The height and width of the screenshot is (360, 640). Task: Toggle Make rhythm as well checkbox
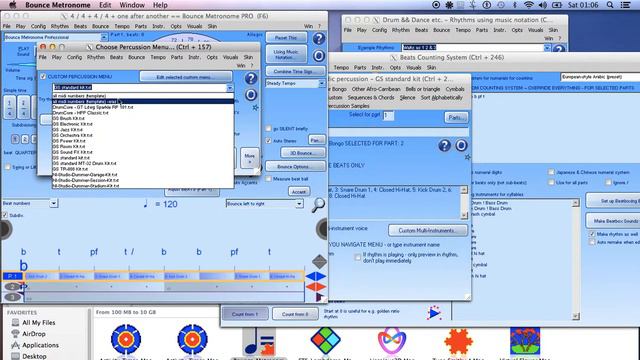tap(592, 234)
